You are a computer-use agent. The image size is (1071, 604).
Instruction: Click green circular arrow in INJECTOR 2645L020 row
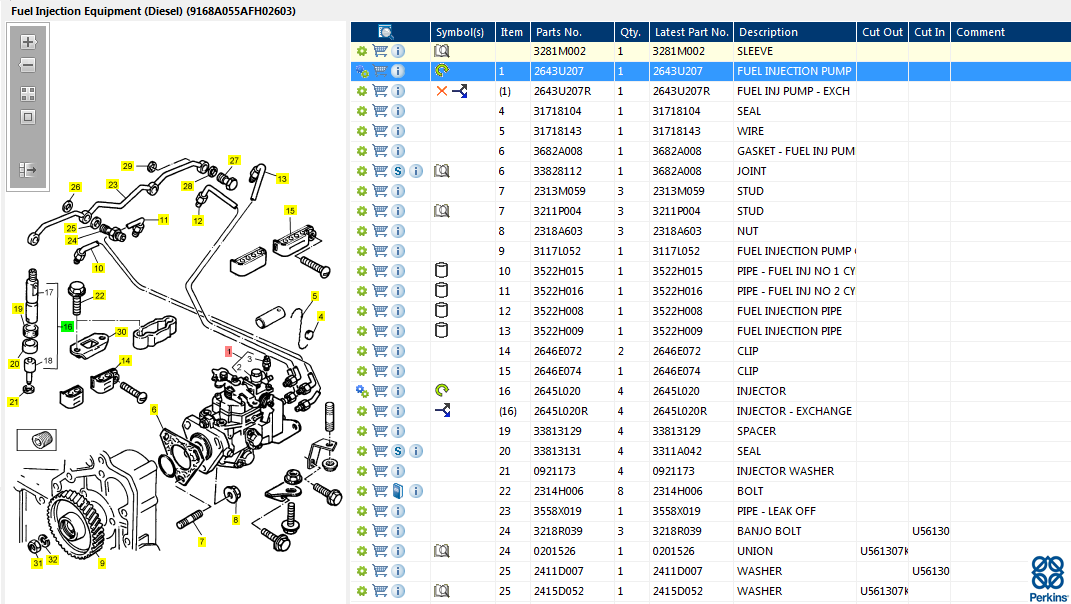click(x=442, y=390)
